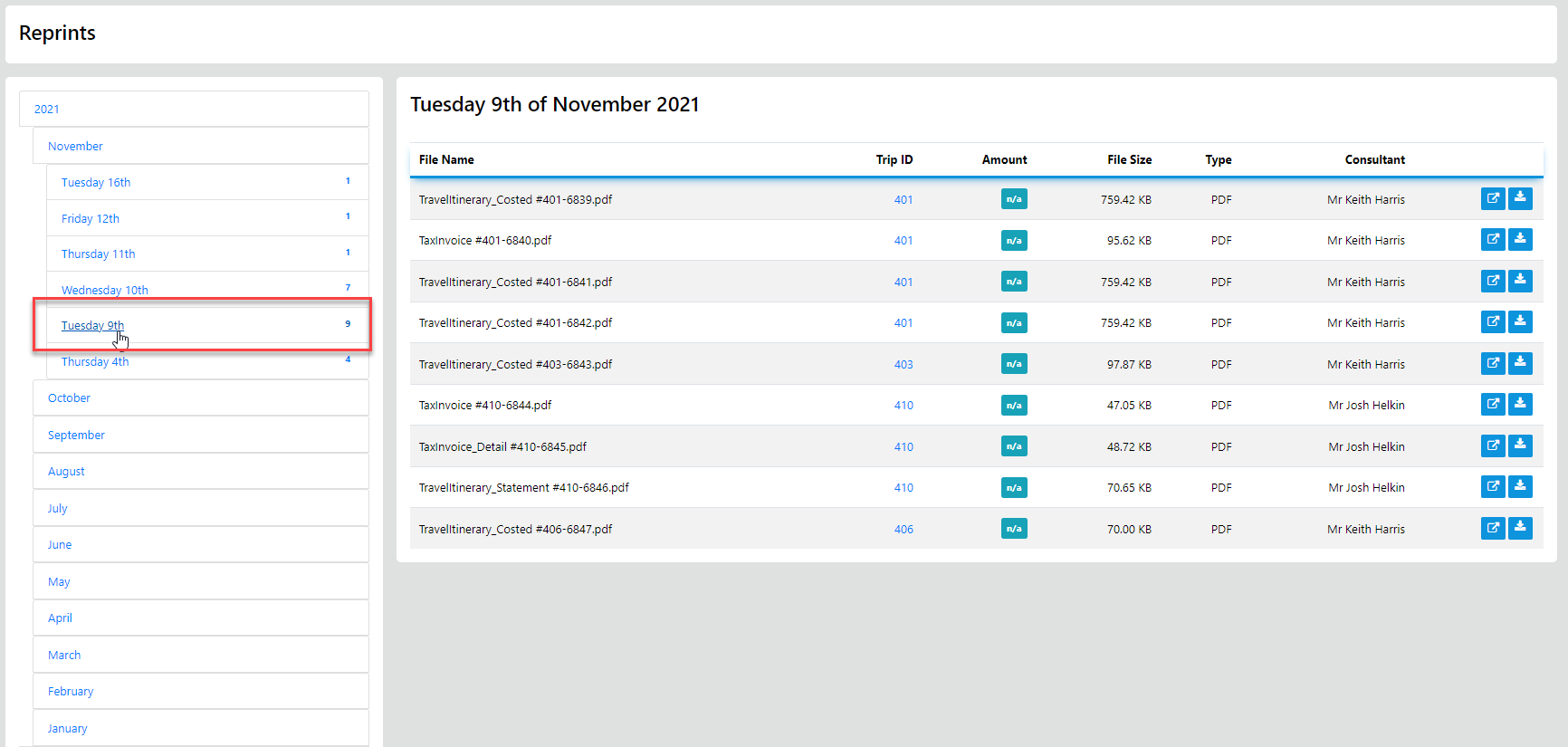Open TravelItinerary_Statement #410-6846.pdf via external-link icon
1568x747 pixels.
click(1493, 487)
